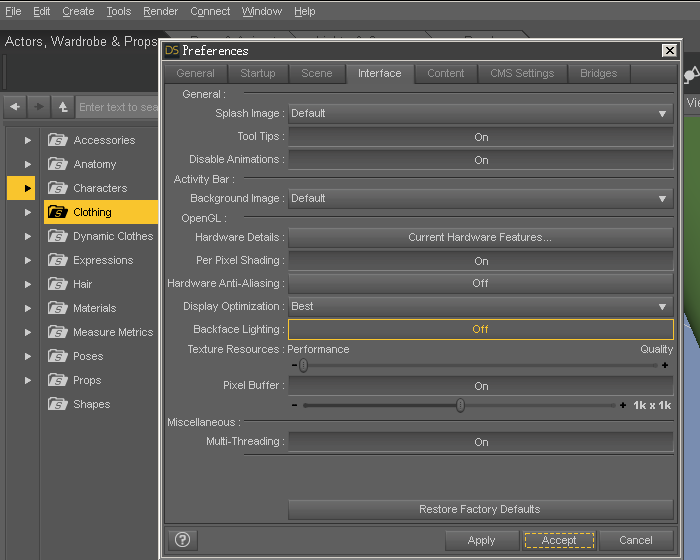The image size is (700, 560).
Task: Click the Hair folder icon
Action: click(58, 284)
